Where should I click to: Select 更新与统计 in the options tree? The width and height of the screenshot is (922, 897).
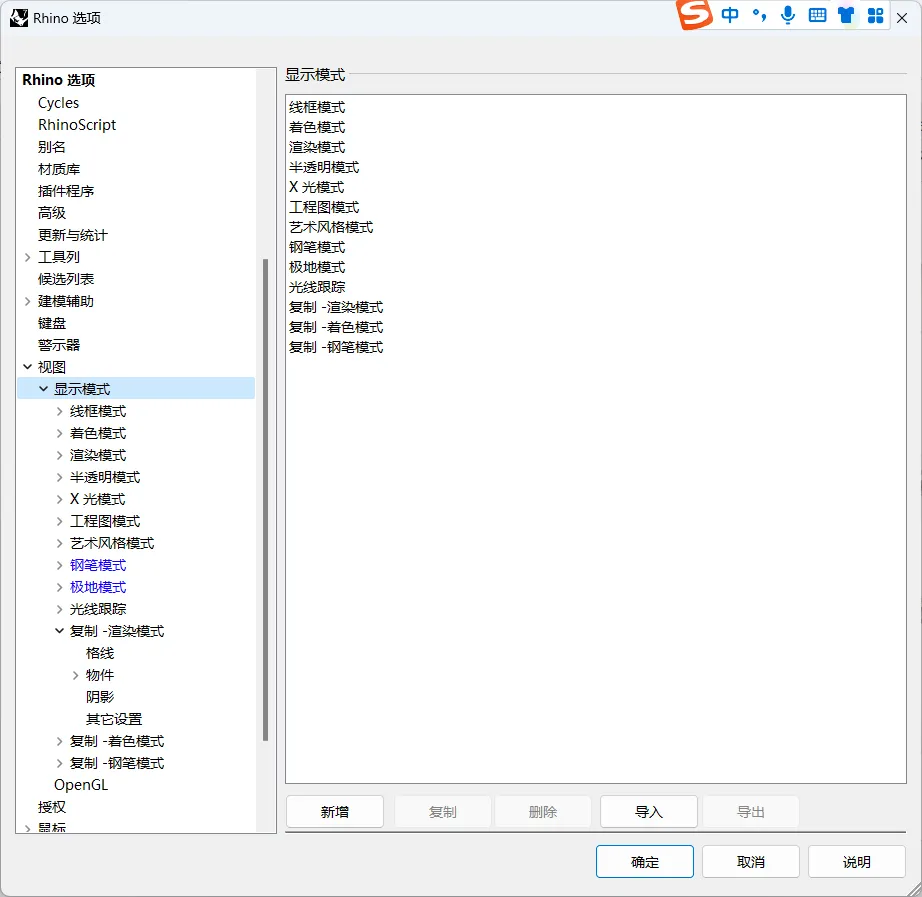tap(73, 235)
